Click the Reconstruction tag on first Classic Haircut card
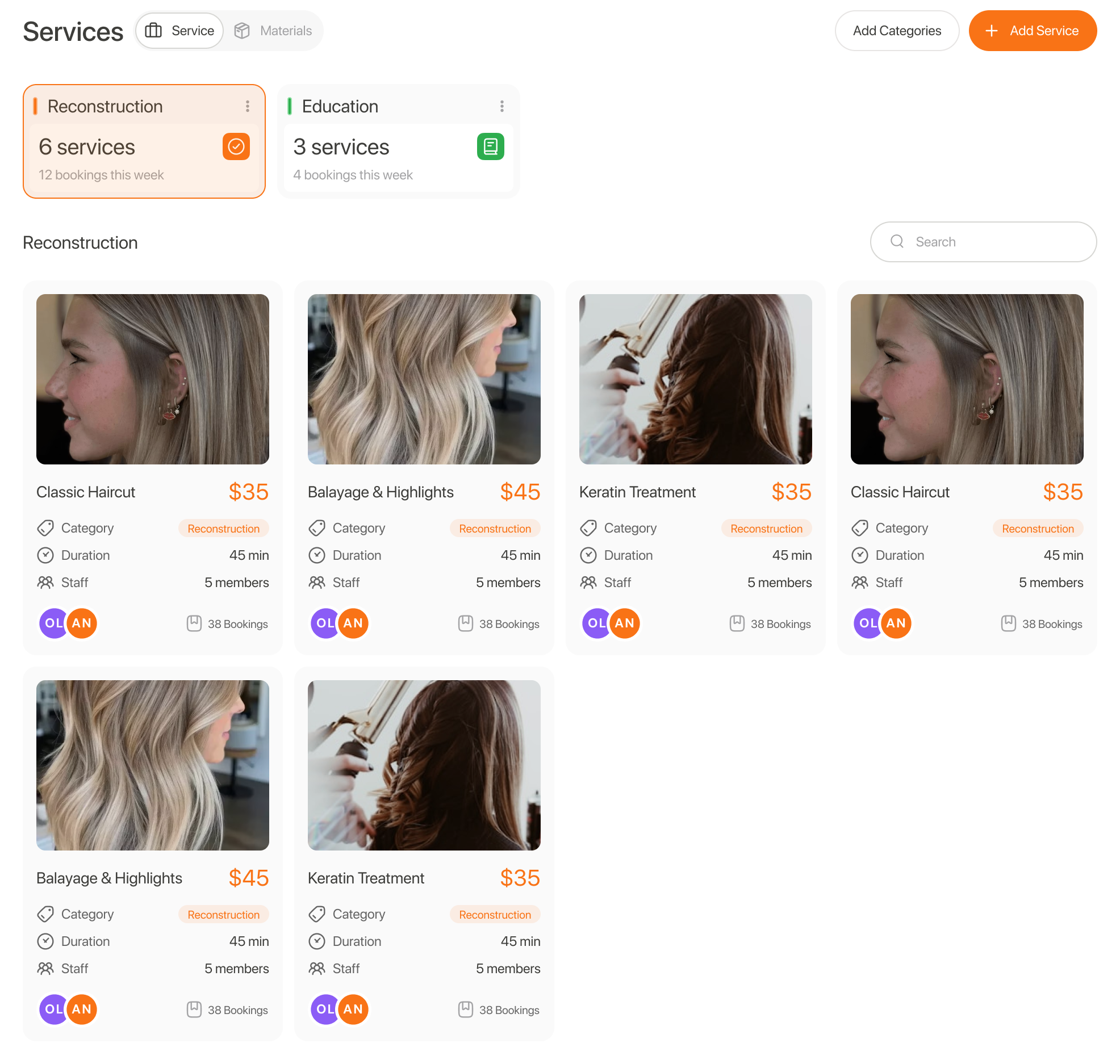1120x1064 pixels. pos(224,529)
